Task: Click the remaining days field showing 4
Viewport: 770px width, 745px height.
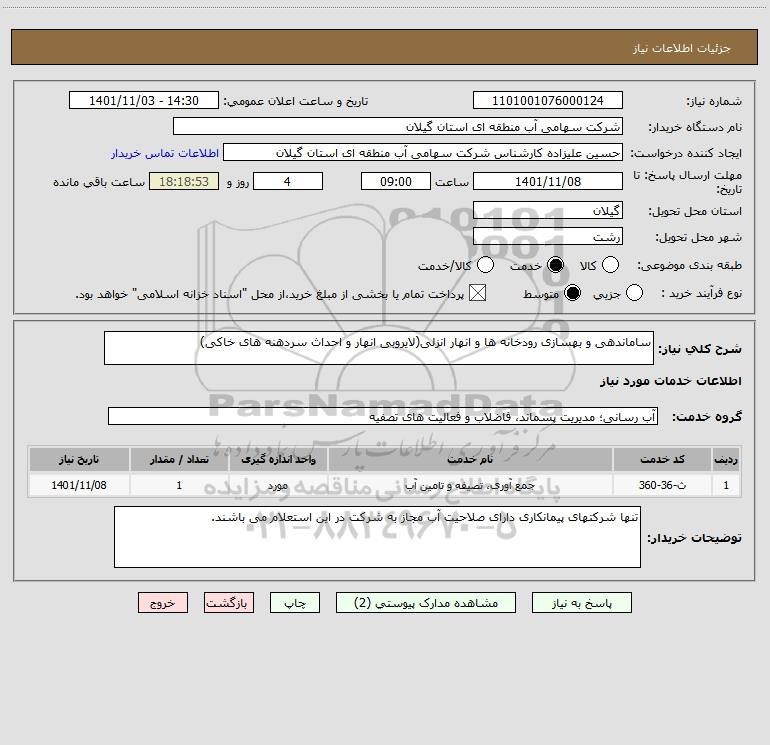Action: [x=288, y=181]
